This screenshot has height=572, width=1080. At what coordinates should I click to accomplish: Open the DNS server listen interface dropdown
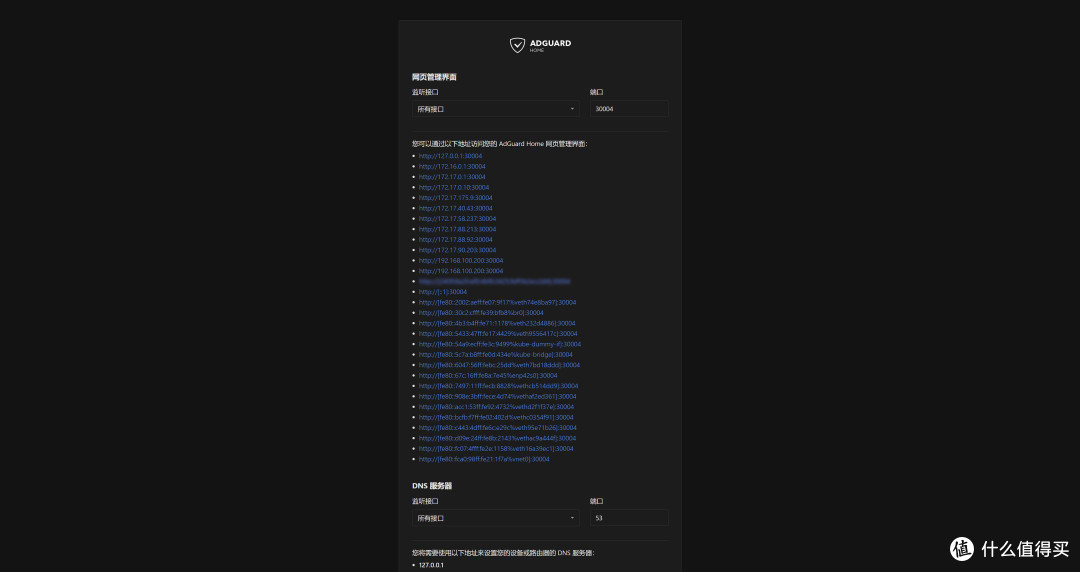tap(495, 518)
